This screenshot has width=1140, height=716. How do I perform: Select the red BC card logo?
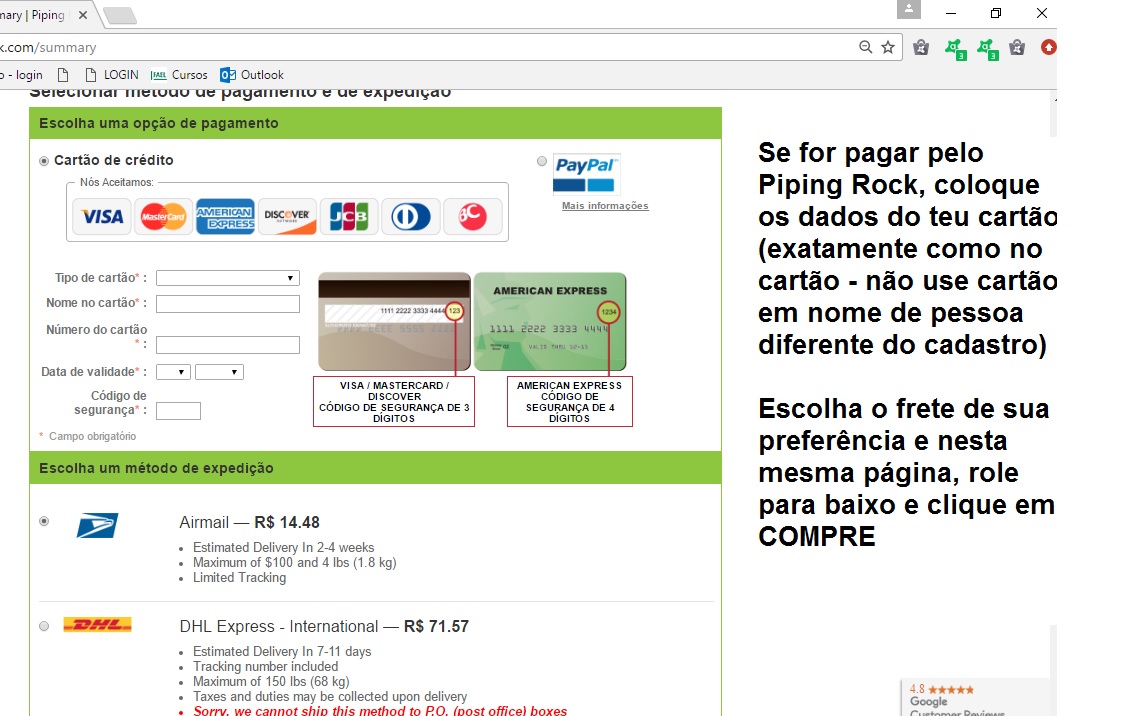pos(473,217)
